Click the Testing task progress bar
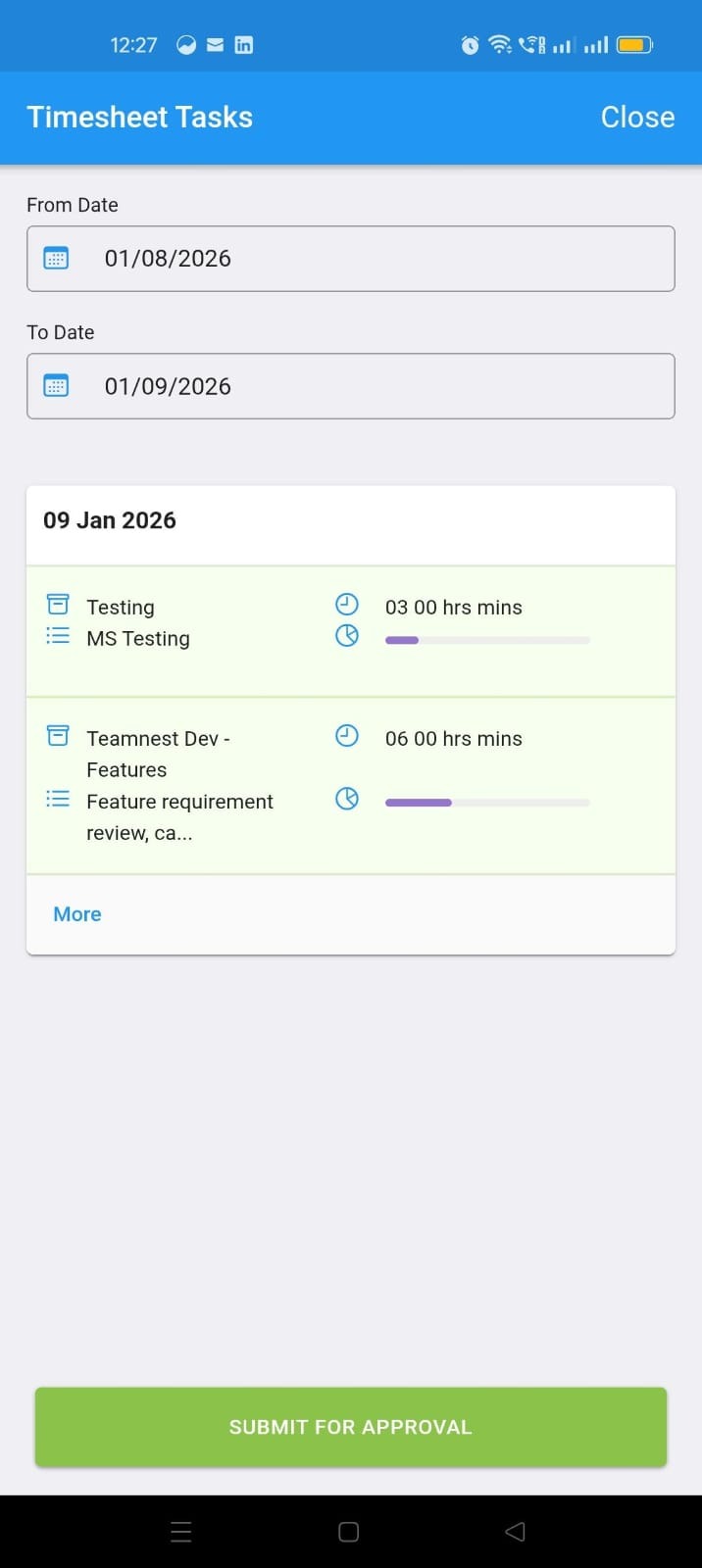702x1568 pixels. click(x=487, y=641)
